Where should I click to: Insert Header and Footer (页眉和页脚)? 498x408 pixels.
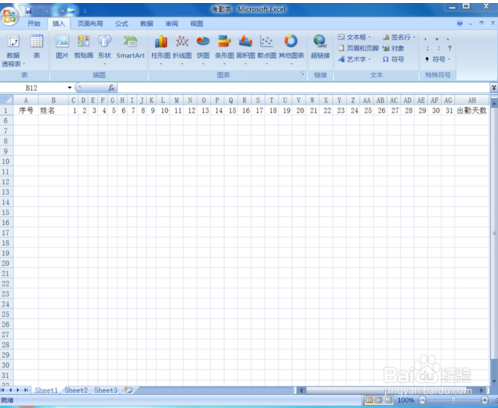pos(358,48)
